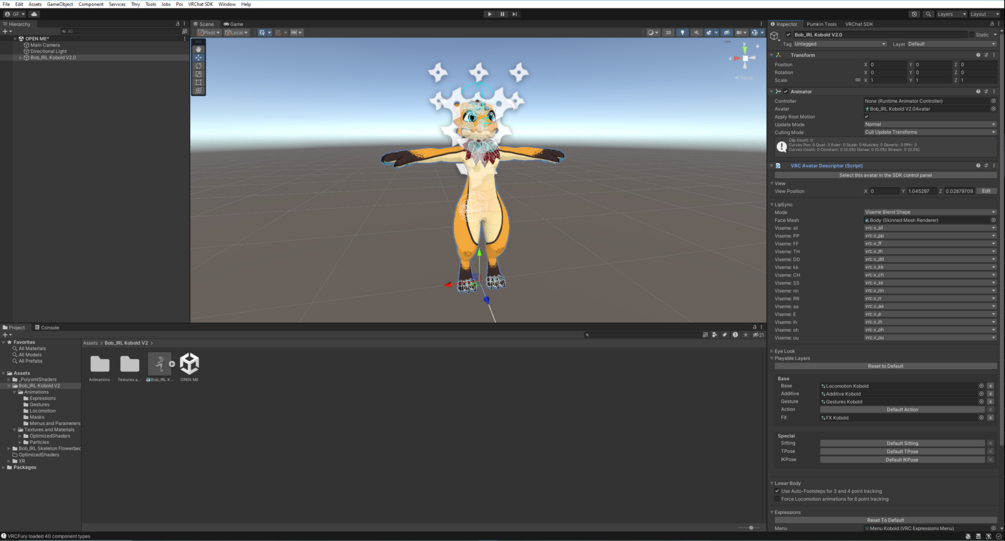Screen dimensions: 1005x541
Task: Click the Play button
Action: (x=490, y=14)
